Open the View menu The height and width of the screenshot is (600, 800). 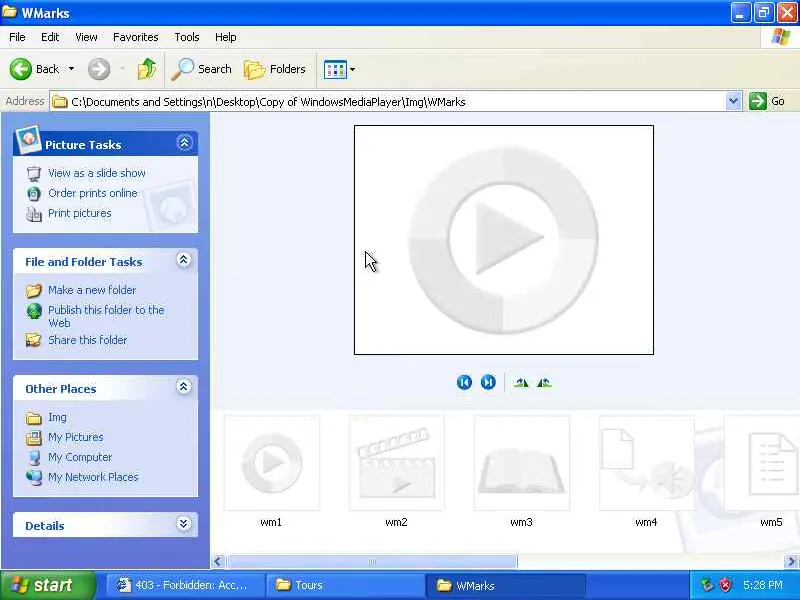[86, 37]
